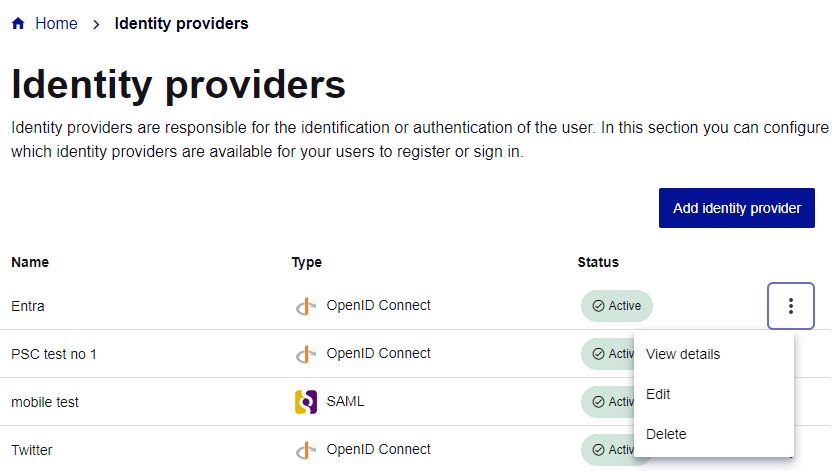
Task: Click the Twitter provider name
Action: click(31, 450)
